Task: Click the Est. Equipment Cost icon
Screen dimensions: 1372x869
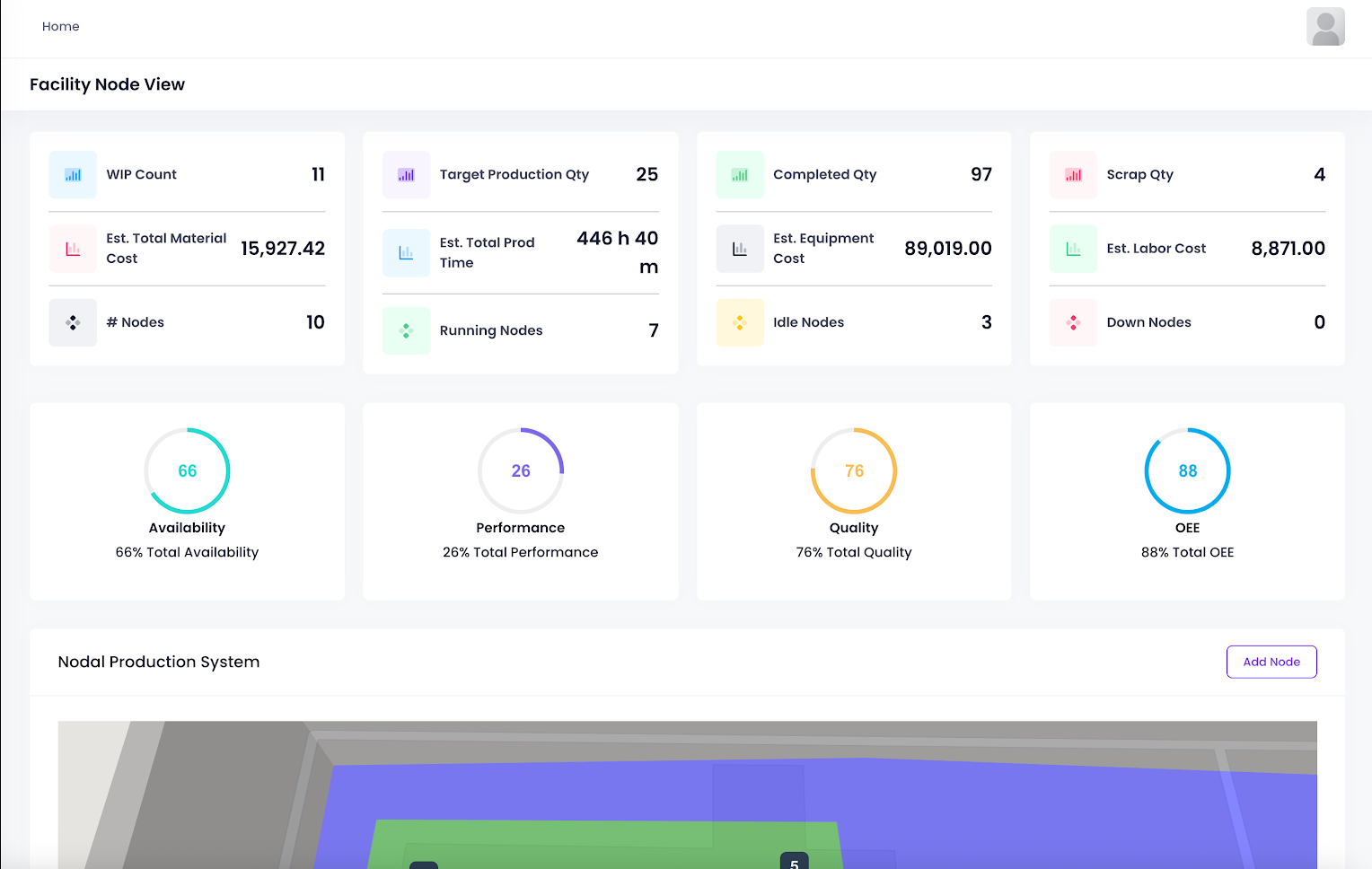Action: [740, 249]
